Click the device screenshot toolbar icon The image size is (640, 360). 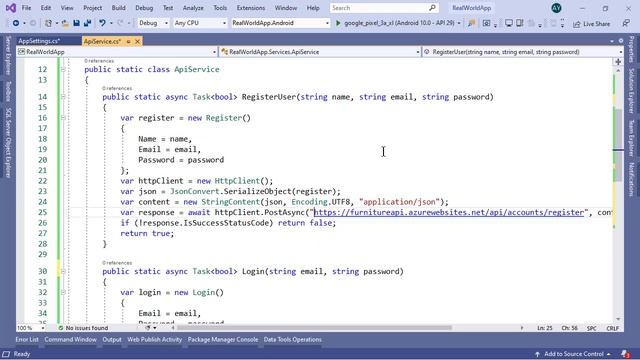(x=487, y=23)
